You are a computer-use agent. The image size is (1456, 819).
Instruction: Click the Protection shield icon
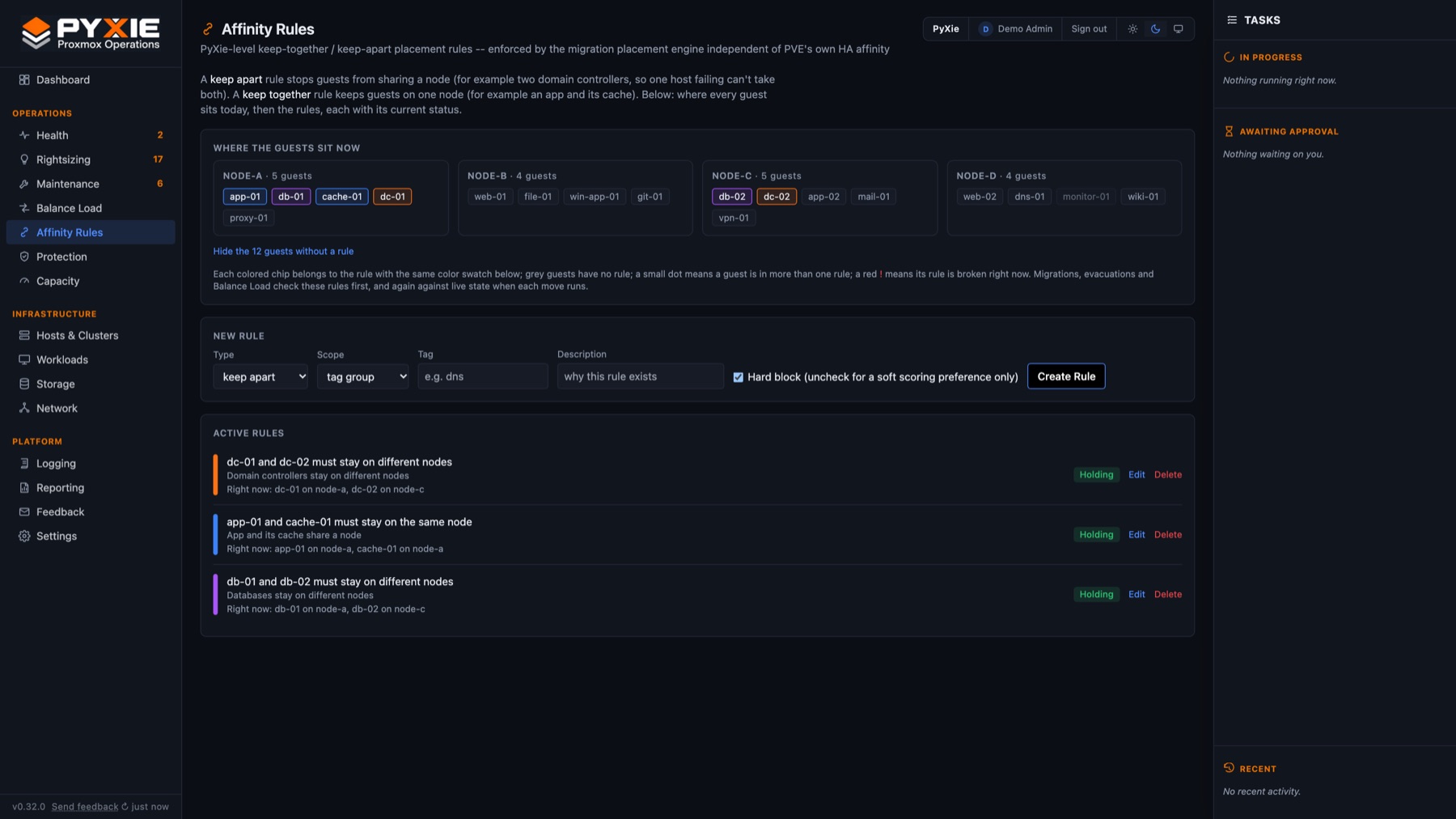tap(24, 257)
